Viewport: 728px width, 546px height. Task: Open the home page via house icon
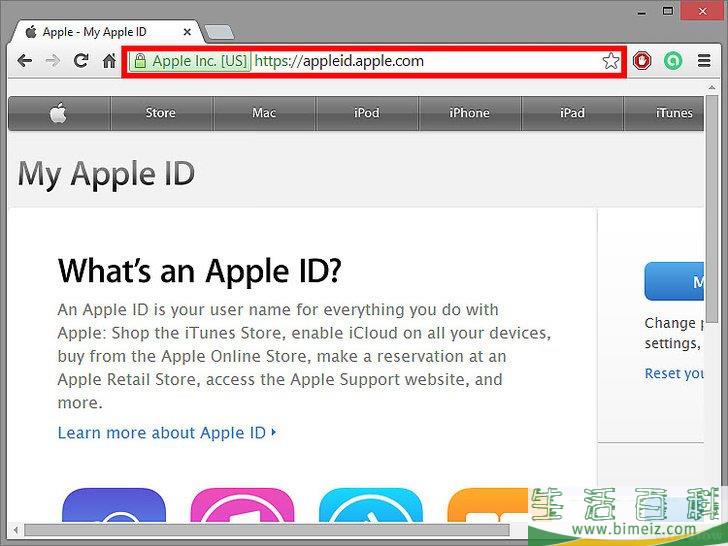(x=109, y=60)
